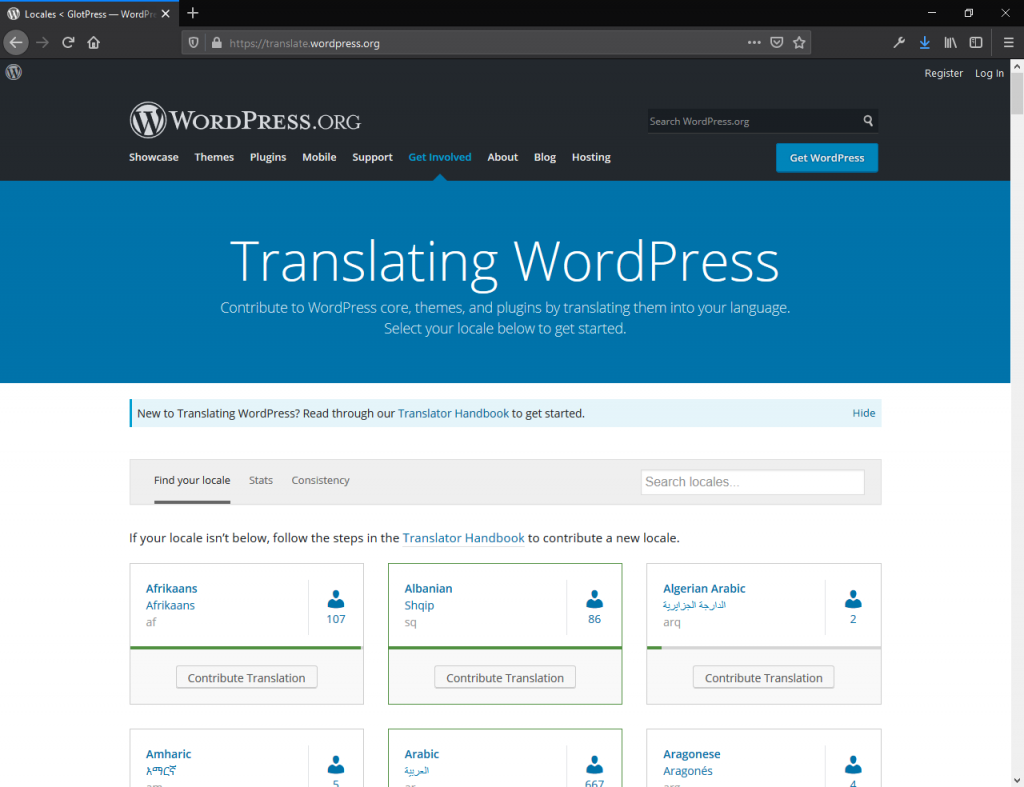Viewport: 1024px width, 787px height.
Task: Click the Register link
Action: point(943,73)
